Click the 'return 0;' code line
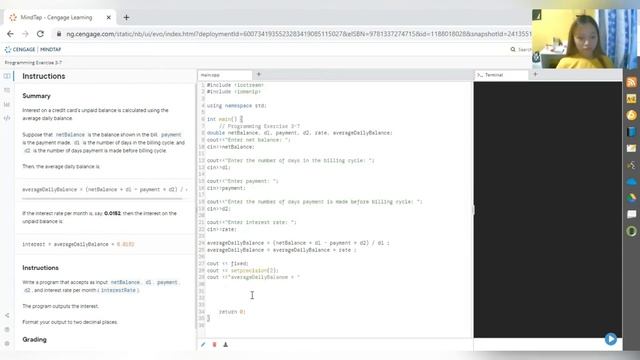 [232, 312]
